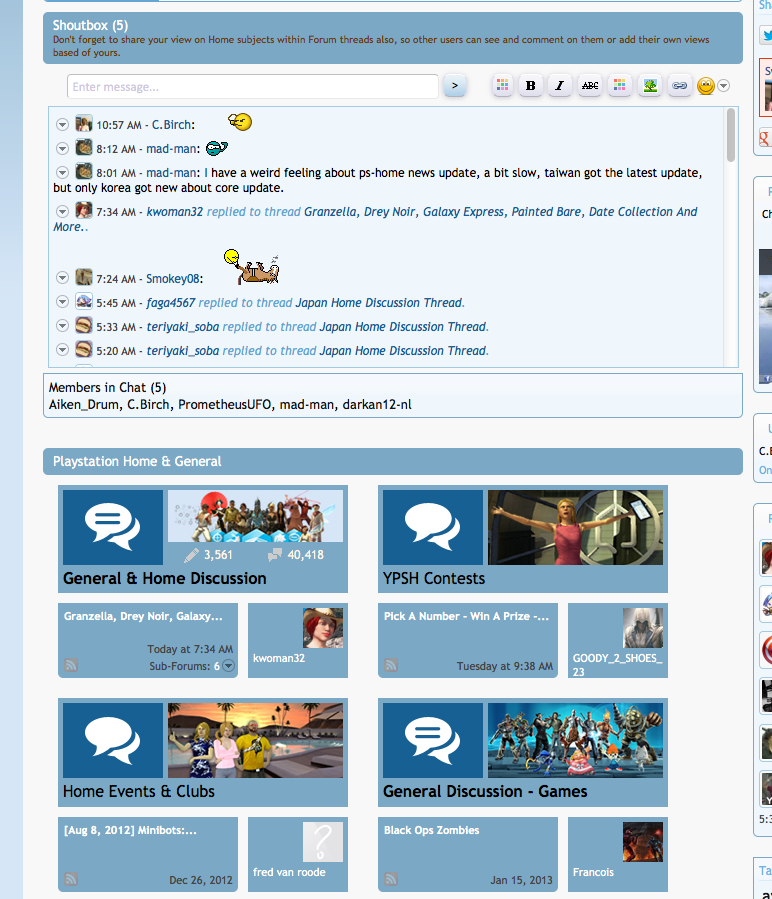Click teriyaki_soba's avatar in the 5:20 AM shout

coord(84,349)
